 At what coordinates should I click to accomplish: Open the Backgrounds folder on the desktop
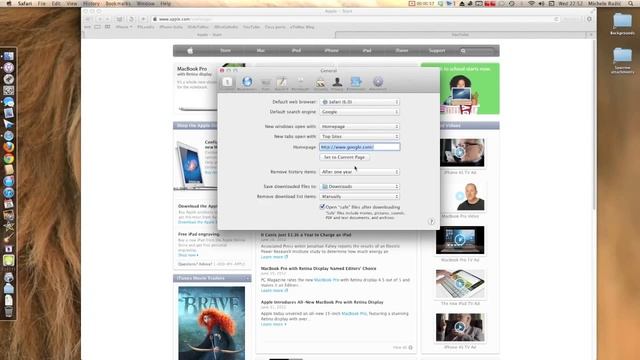[x=622, y=24]
